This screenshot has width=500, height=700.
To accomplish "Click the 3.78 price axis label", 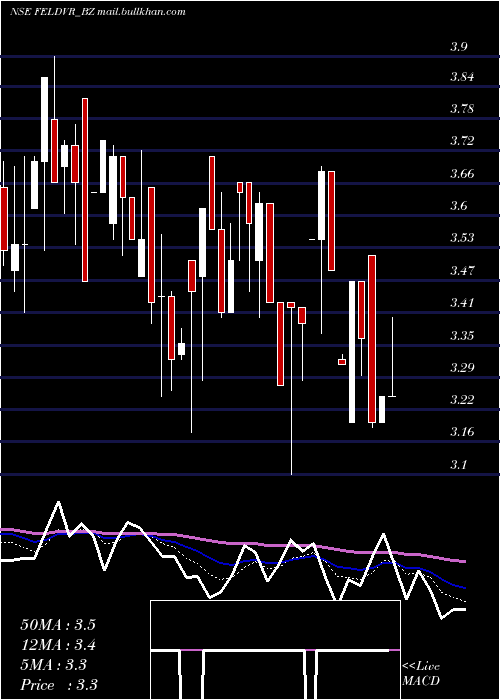I will (462, 108).
